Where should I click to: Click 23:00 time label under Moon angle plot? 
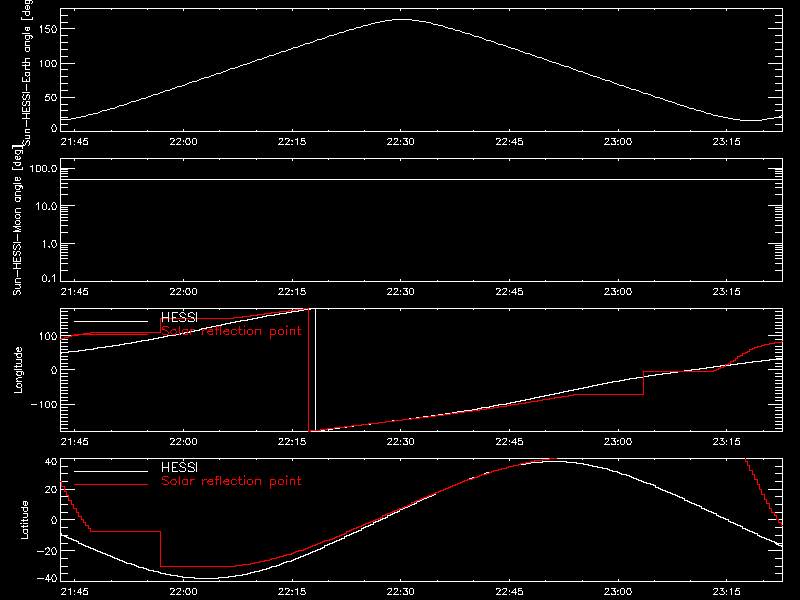pos(618,292)
